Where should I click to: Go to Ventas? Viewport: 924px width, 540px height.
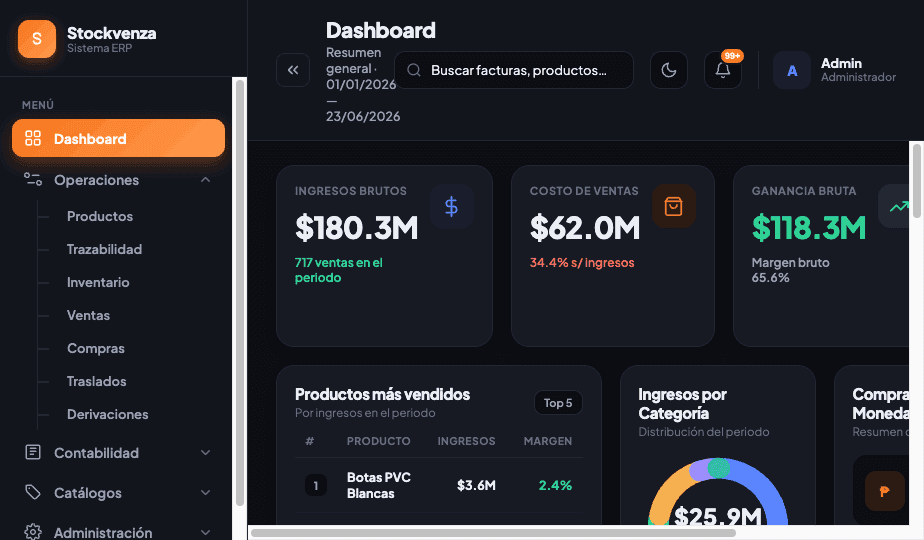tap(88, 315)
